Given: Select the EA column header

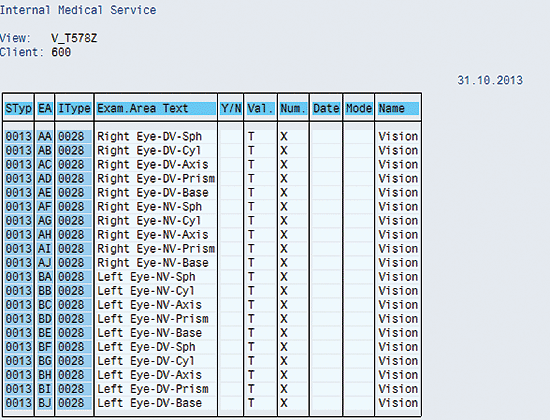Looking at the screenshot, I should click(45, 108).
